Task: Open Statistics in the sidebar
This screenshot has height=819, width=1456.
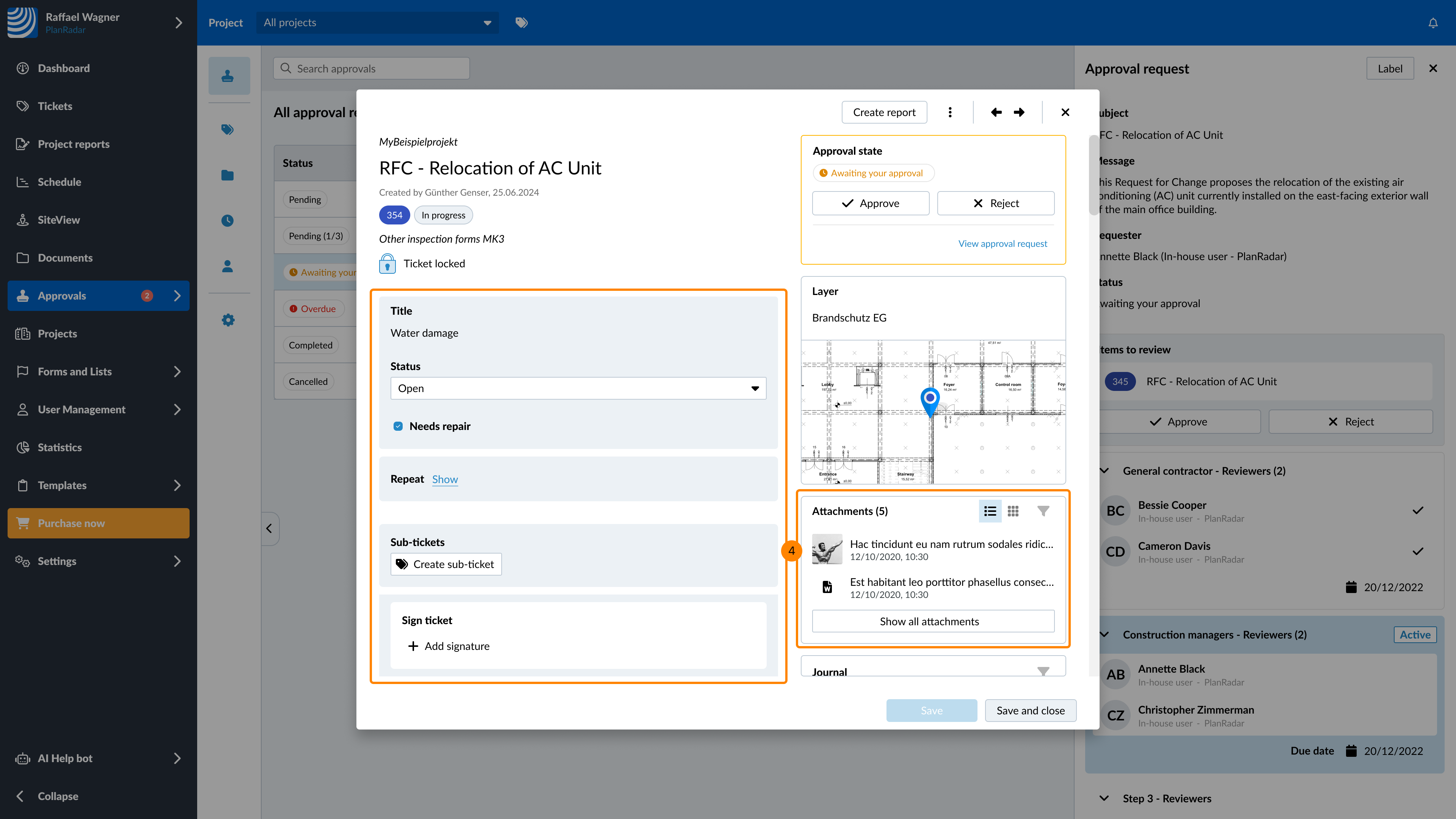Action: (60, 447)
